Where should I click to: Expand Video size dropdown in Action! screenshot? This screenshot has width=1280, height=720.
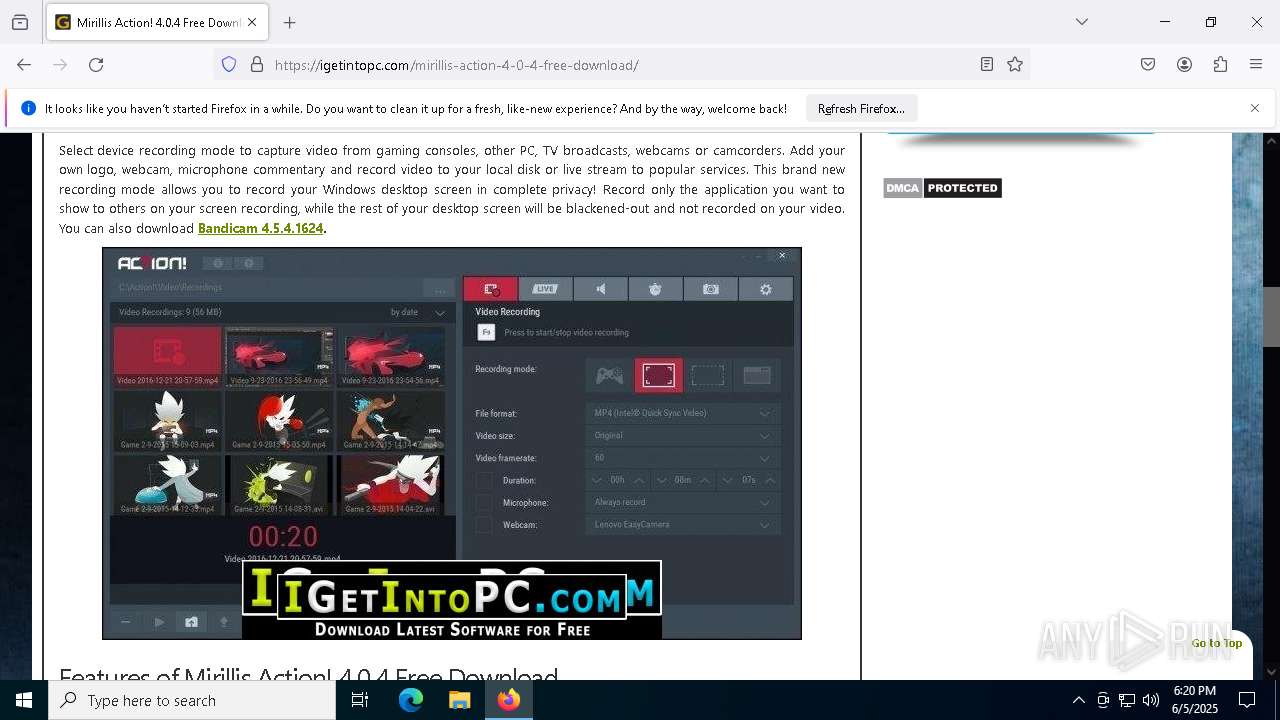[683, 435]
